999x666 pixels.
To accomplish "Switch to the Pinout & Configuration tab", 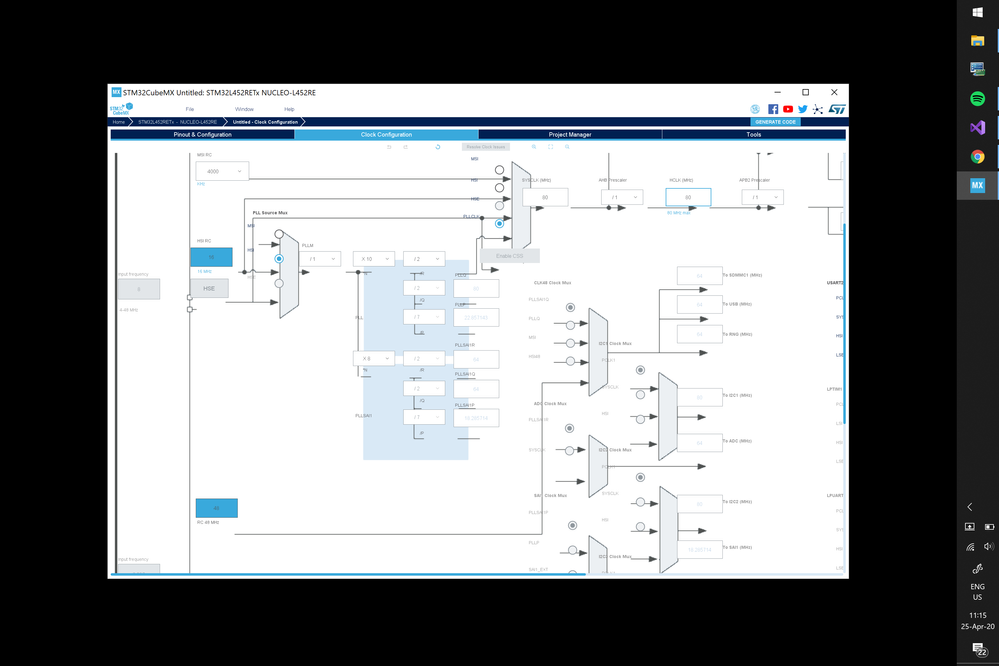I will click(203, 134).
